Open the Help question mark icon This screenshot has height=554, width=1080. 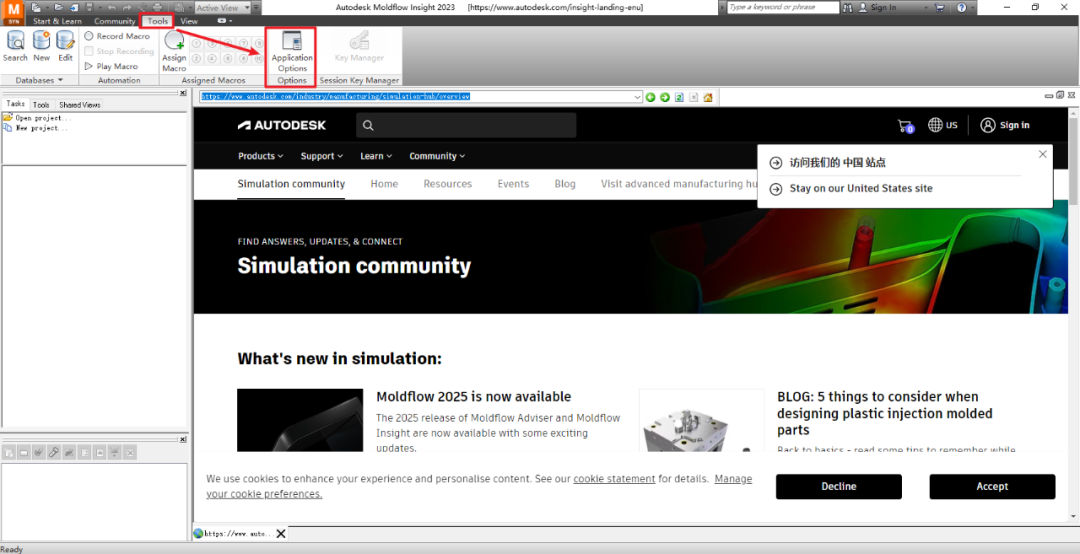click(x=962, y=8)
